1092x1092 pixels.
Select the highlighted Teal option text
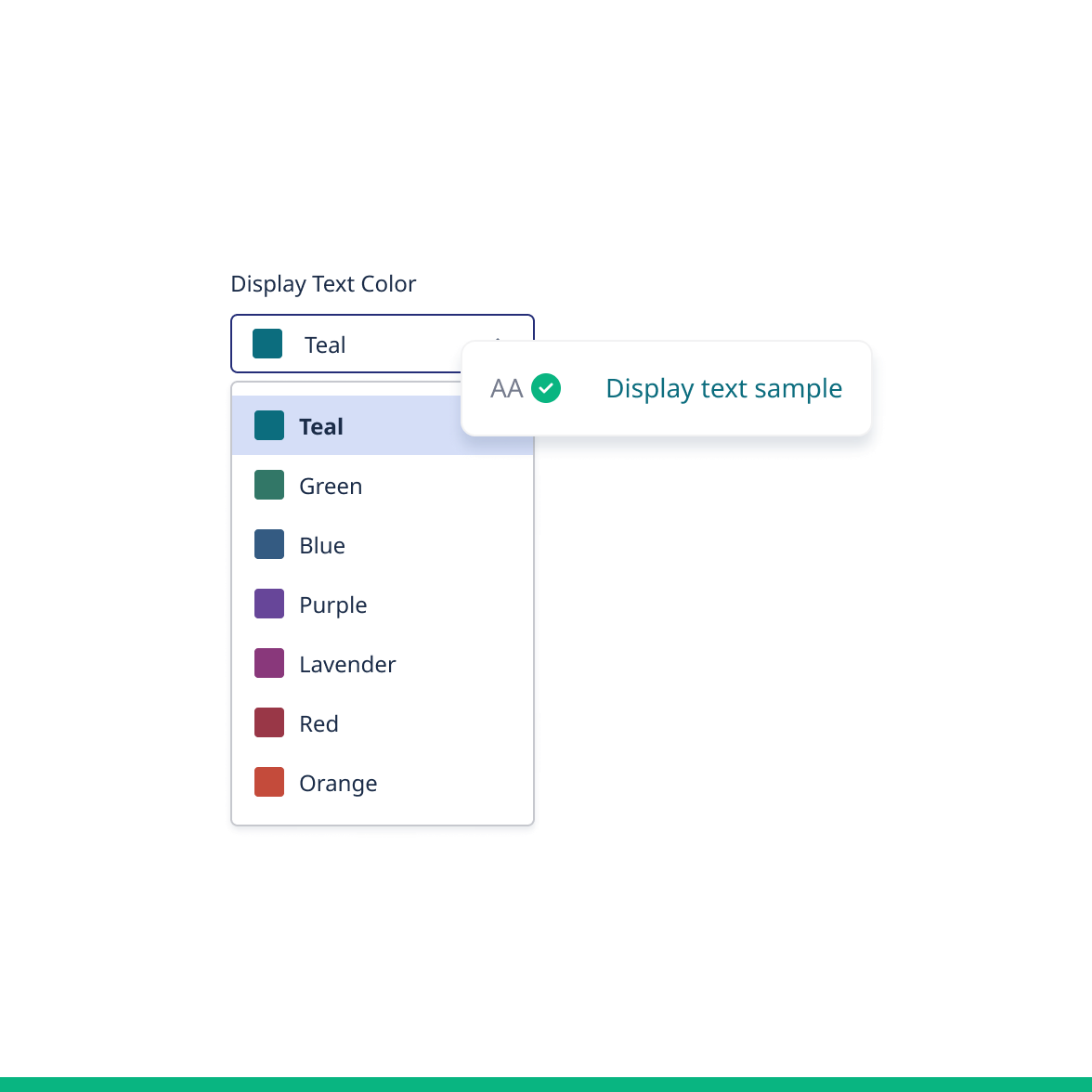pyautogui.click(x=321, y=426)
